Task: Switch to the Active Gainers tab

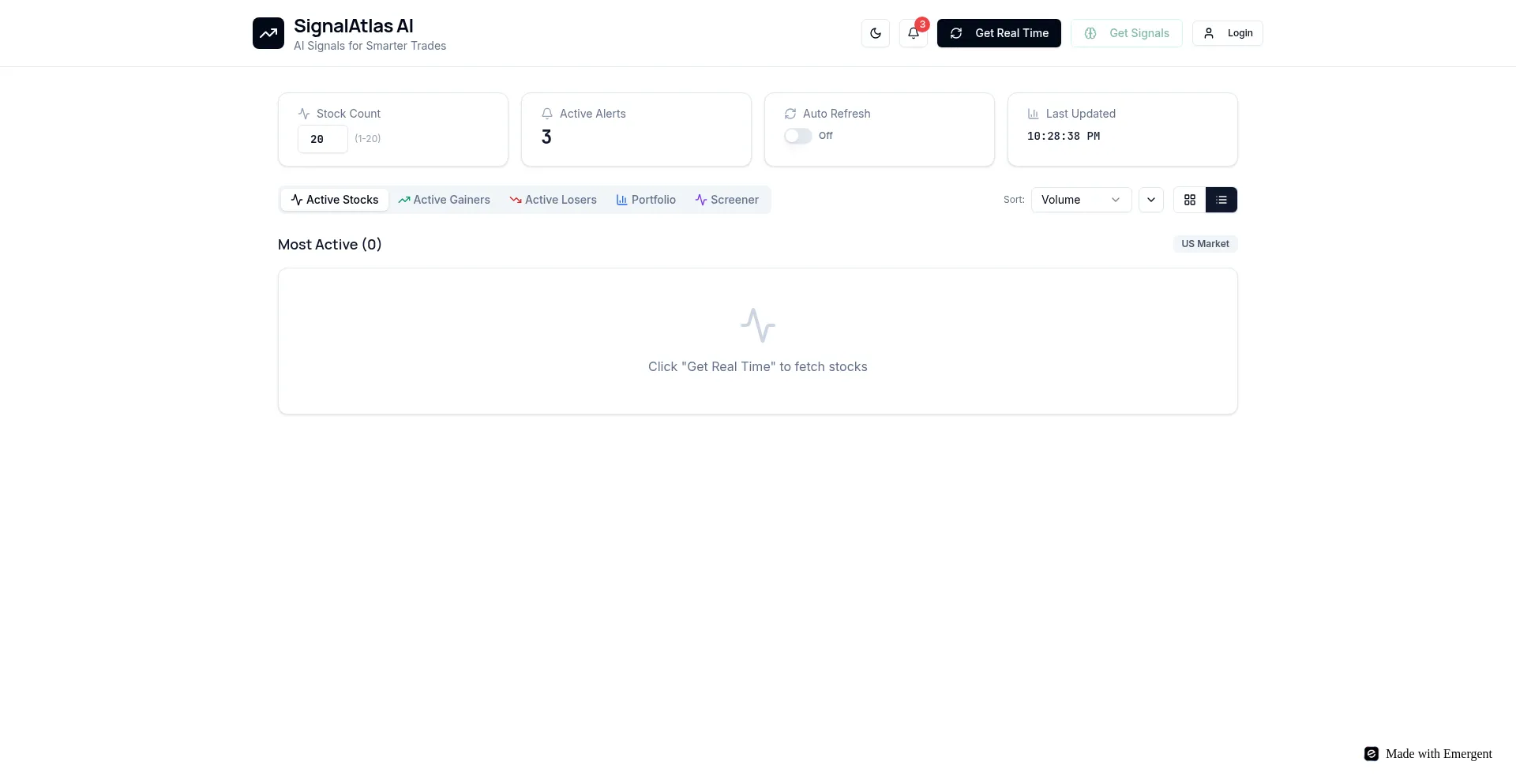Action: coord(444,200)
